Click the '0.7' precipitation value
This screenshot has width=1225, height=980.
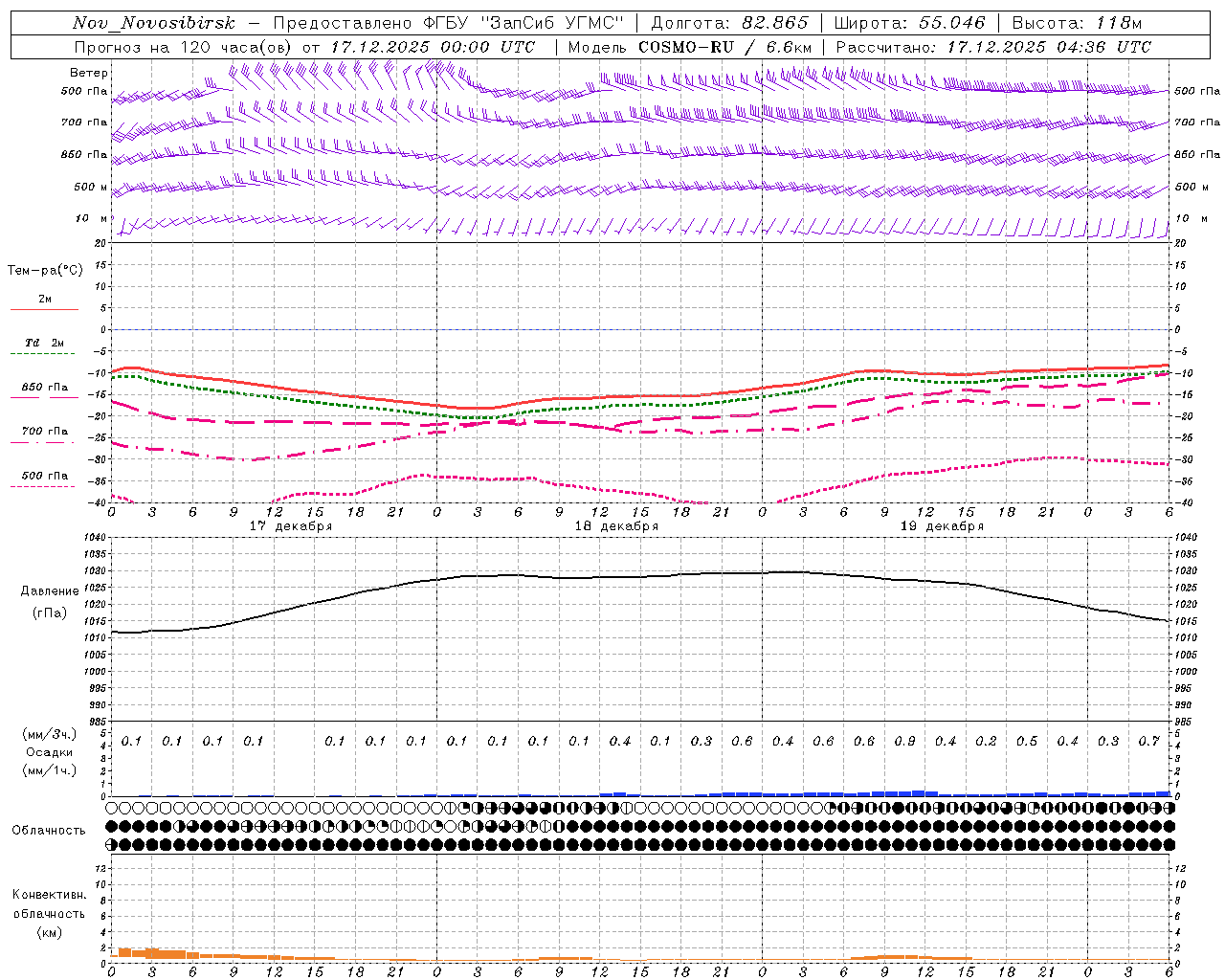pyautogui.click(x=1149, y=741)
